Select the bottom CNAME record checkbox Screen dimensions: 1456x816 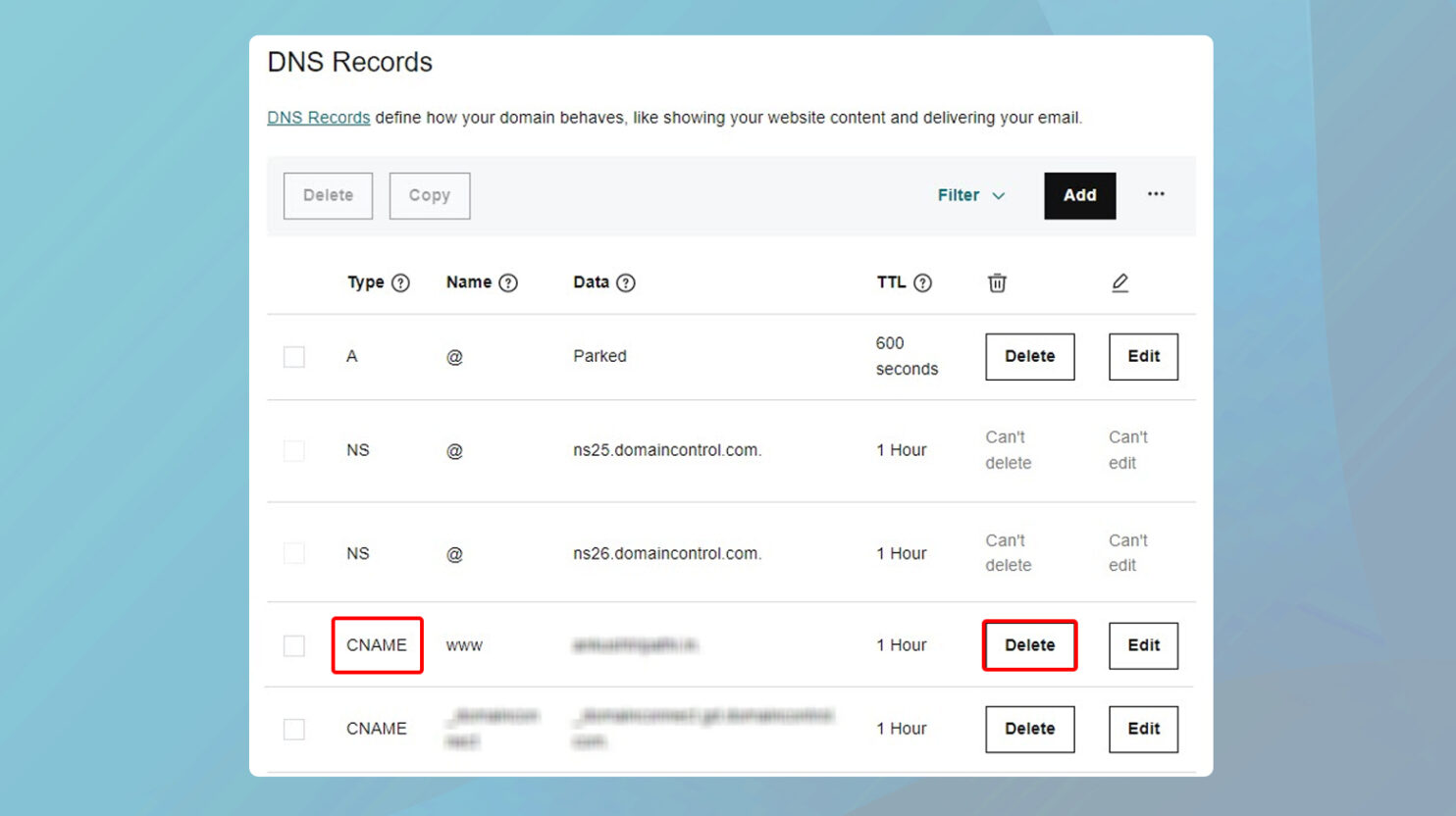pyautogui.click(x=294, y=729)
